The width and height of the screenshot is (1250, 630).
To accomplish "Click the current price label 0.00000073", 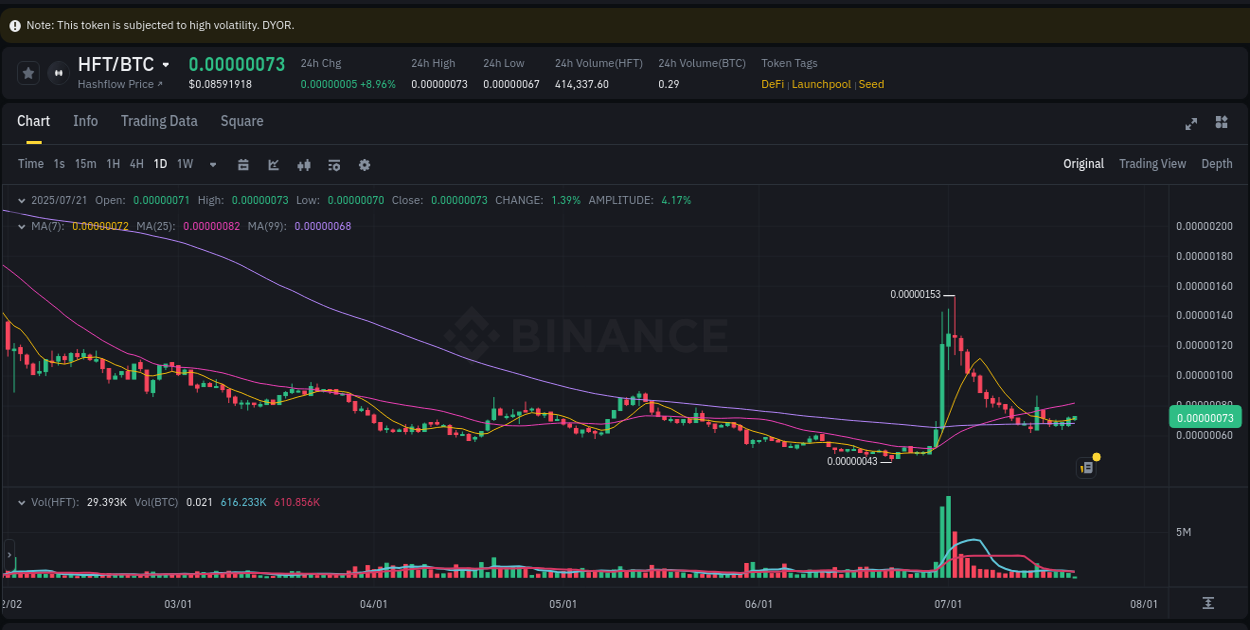I will click(x=1205, y=417).
